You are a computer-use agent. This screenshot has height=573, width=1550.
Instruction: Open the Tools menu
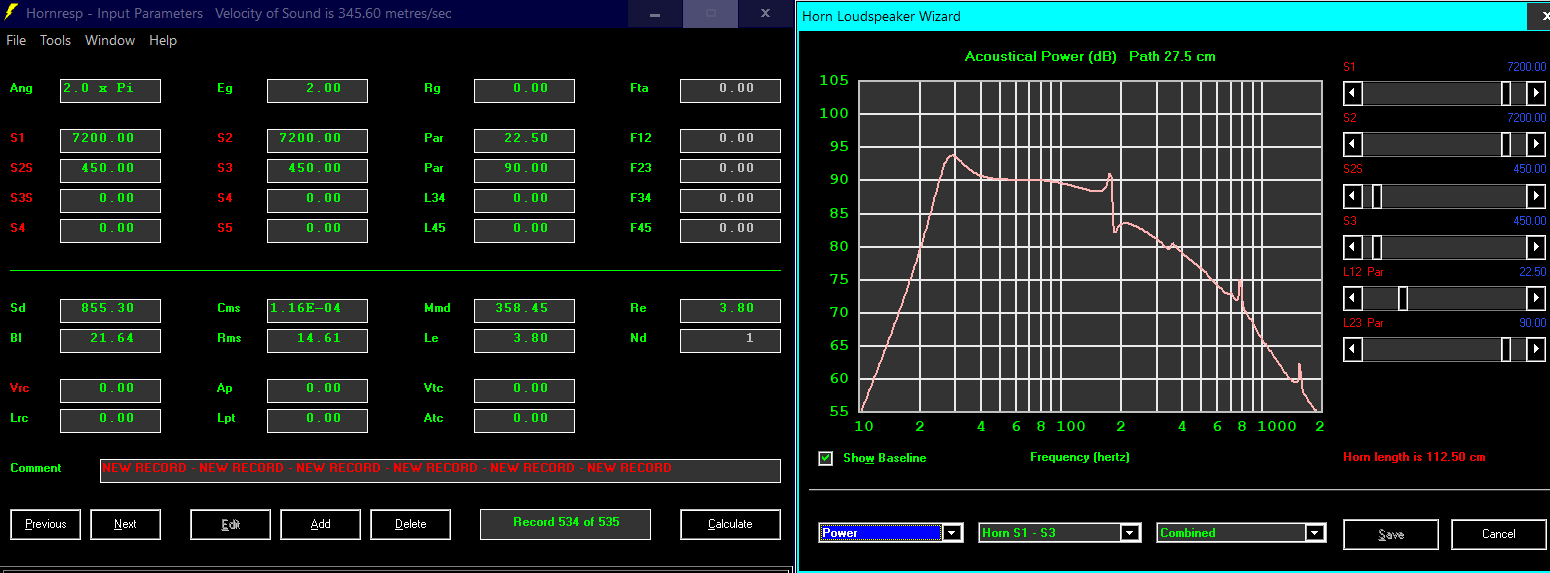click(55, 41)
